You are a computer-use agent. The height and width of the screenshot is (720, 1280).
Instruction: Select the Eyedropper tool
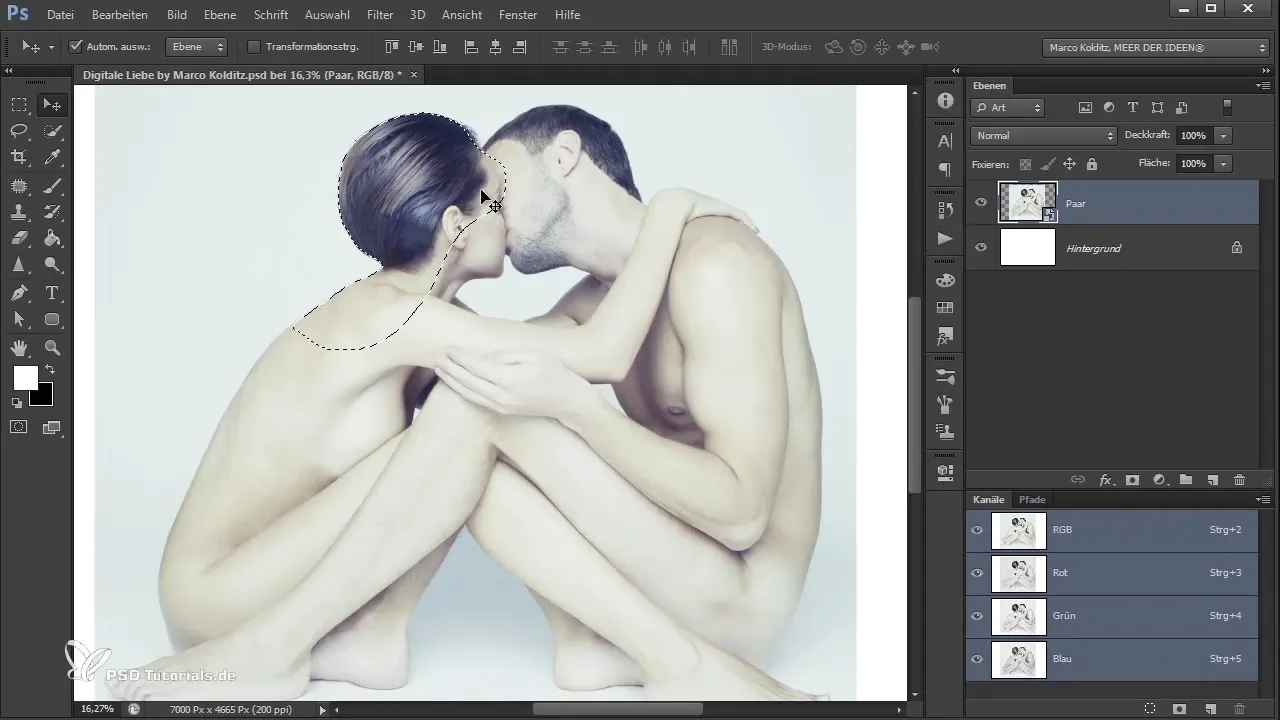pos(52,157)
